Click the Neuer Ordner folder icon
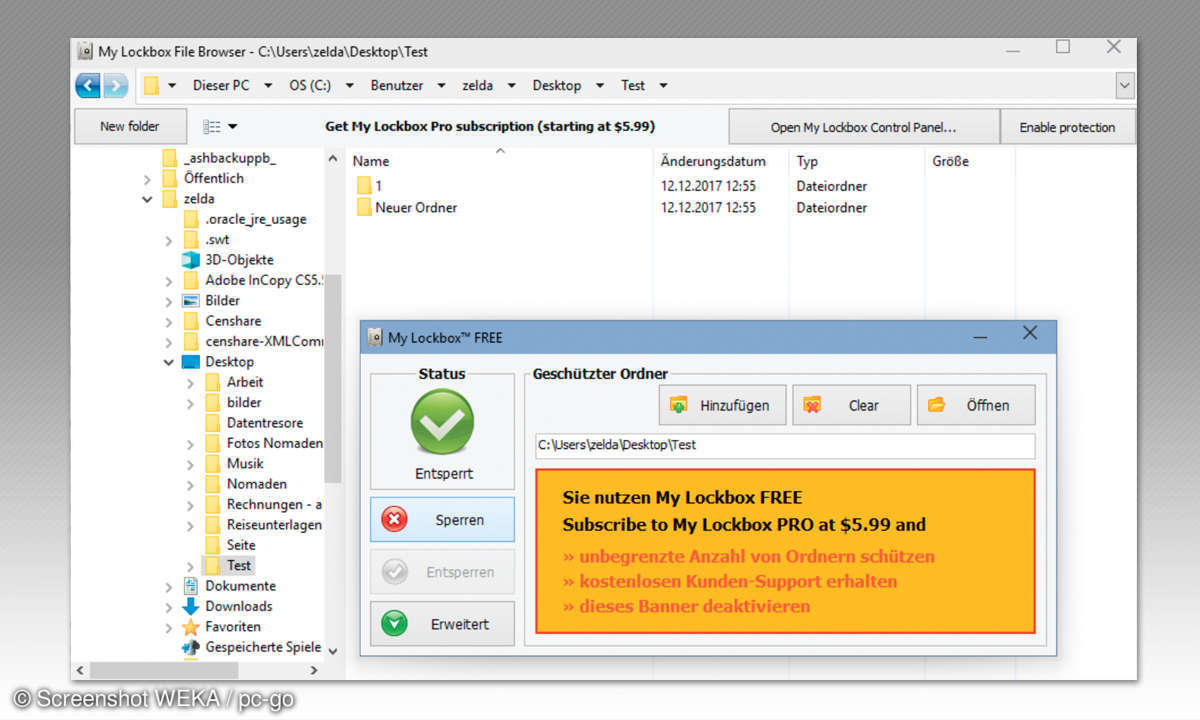Viewport: 1200px width, 720px height. pos(363,208)
